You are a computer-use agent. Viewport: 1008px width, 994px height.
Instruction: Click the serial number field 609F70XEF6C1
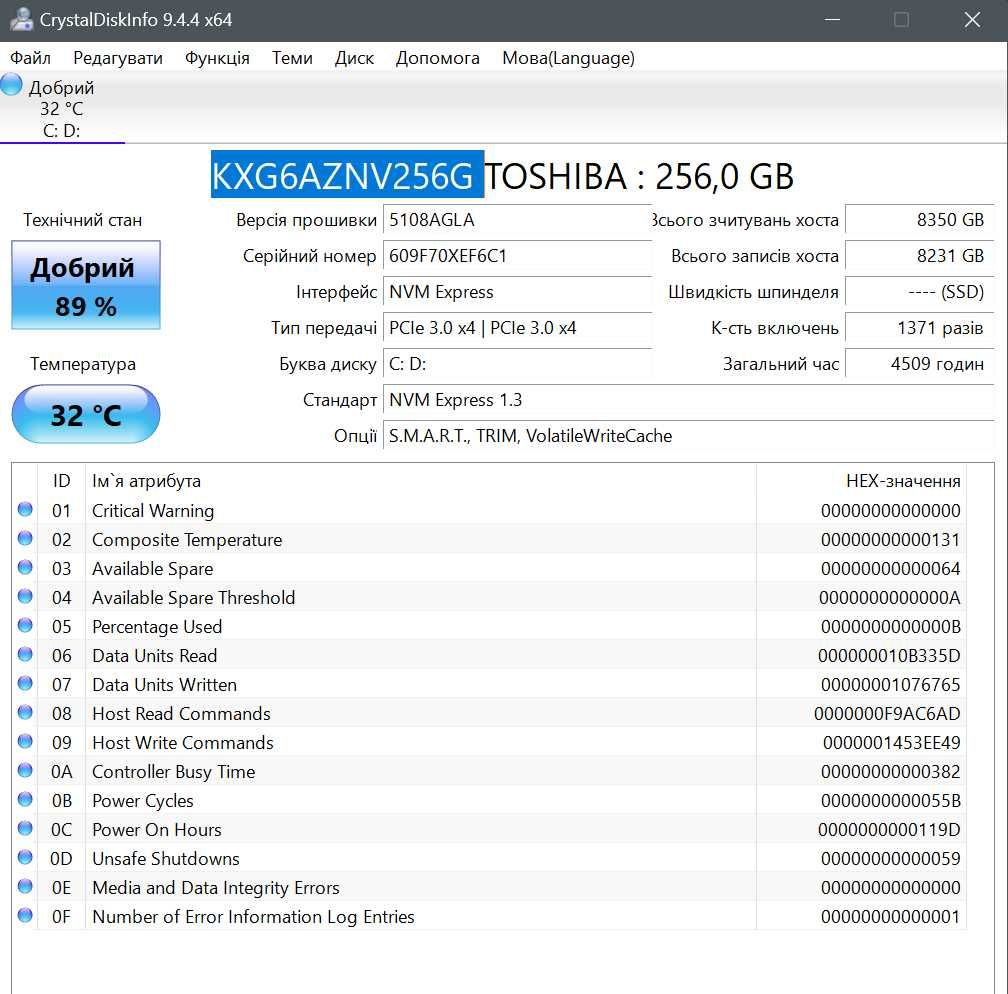point(517,256)
